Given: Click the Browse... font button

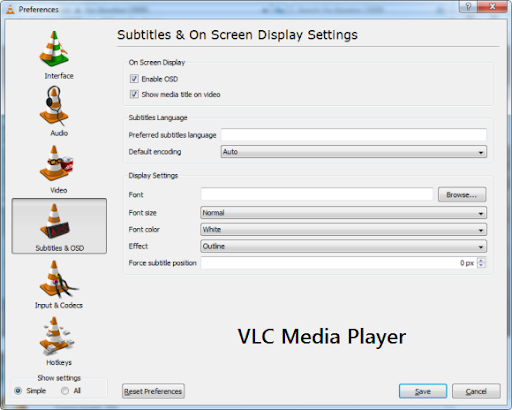Looking at the screenshot, I should (462, 195).
